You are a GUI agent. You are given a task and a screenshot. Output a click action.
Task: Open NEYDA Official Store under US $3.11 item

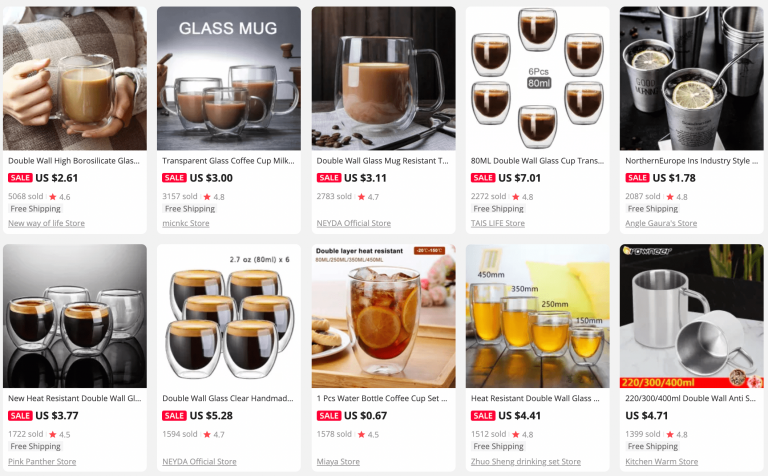point(354,223)
